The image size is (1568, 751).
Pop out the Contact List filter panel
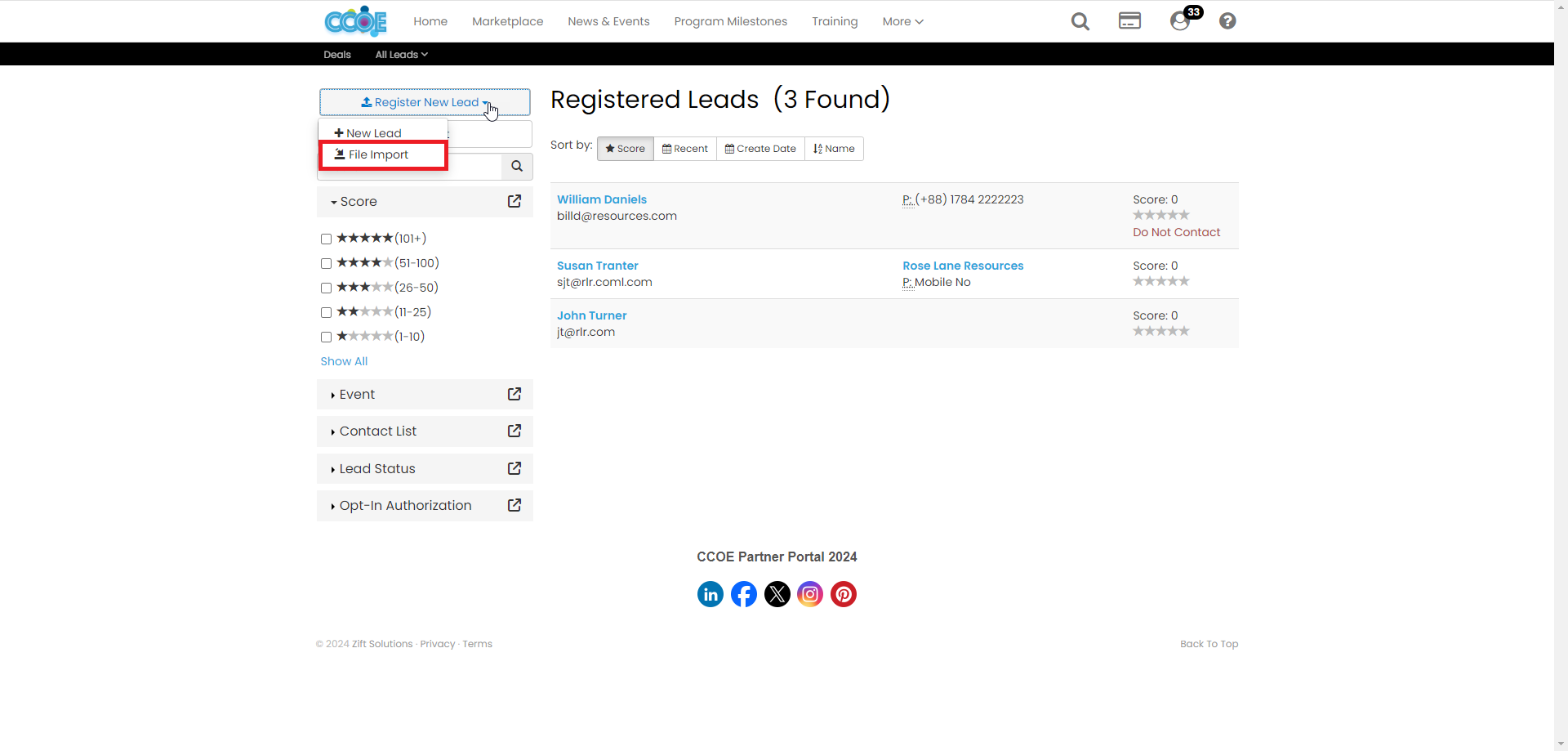click(x=514, y=431)
